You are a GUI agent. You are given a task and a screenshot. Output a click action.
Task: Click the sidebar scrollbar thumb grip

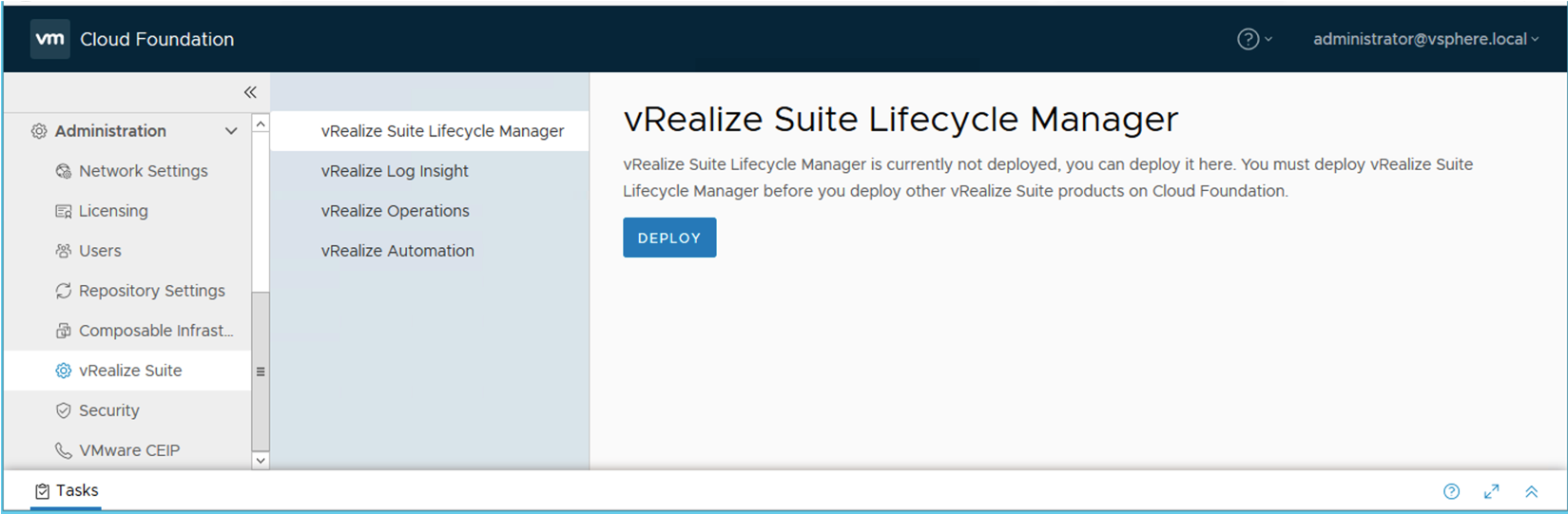261,371
